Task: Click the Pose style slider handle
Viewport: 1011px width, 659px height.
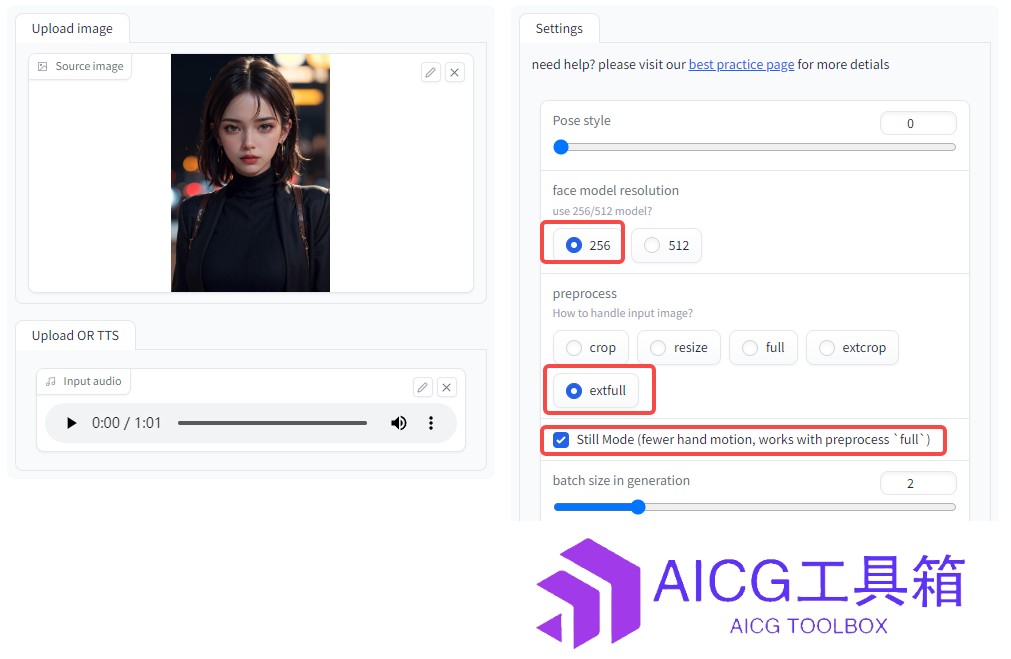Action: pyautogui.click(x=561, y=147)
